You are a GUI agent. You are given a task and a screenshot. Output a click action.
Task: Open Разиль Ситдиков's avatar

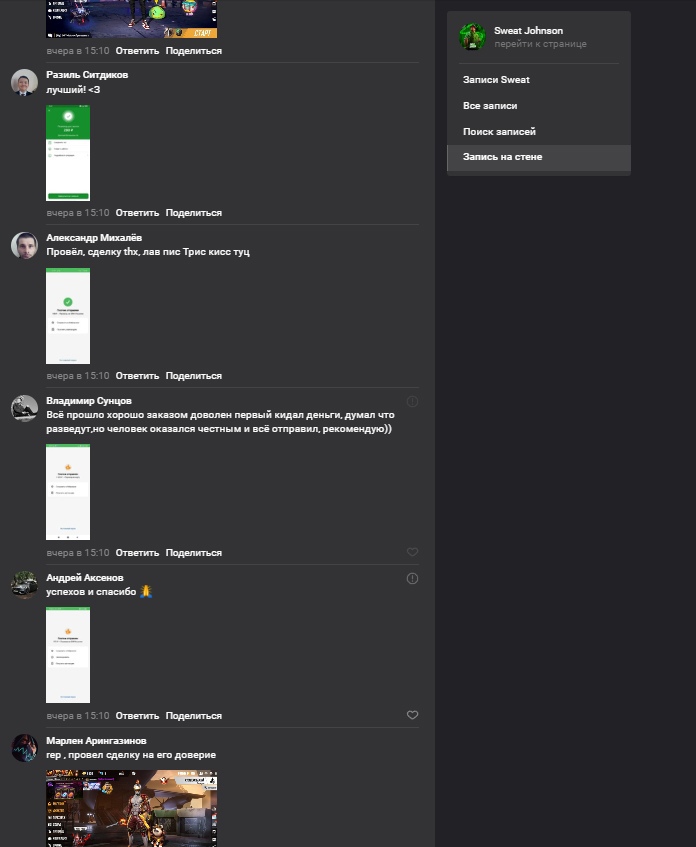click(x=24, y=82)
